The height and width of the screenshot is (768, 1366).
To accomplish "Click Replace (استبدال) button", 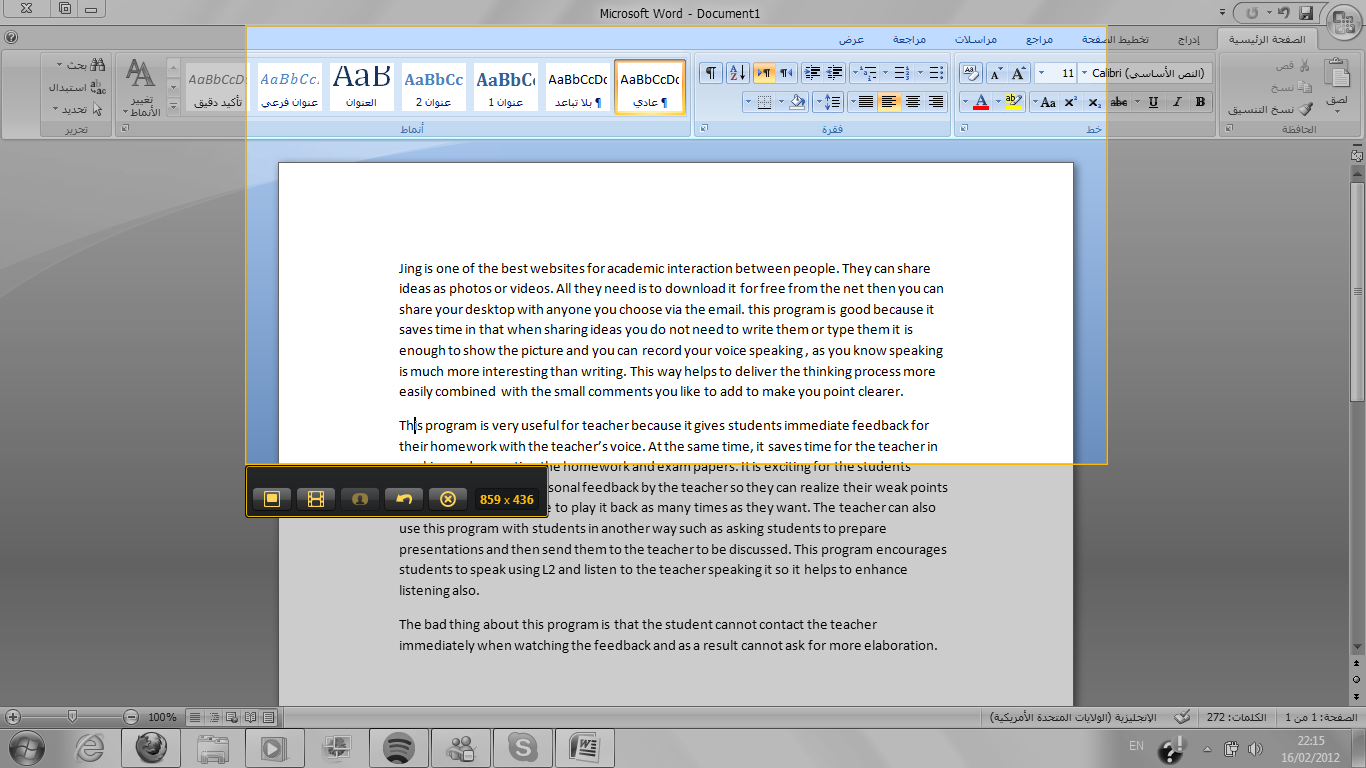I will point(79,87).
